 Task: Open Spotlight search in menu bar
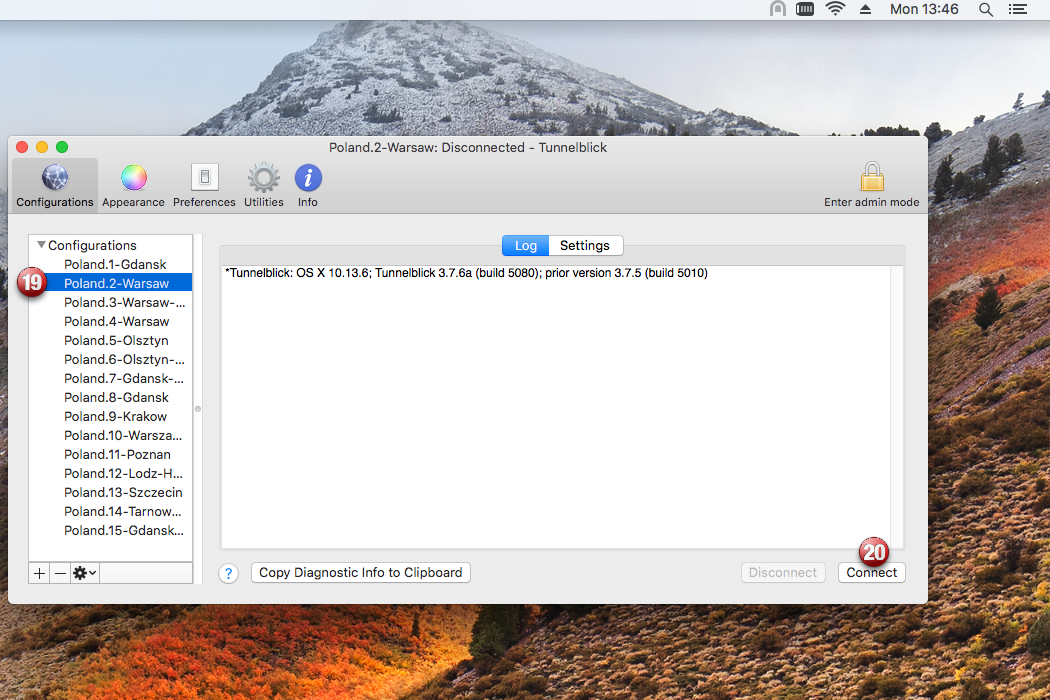point(986,9)
